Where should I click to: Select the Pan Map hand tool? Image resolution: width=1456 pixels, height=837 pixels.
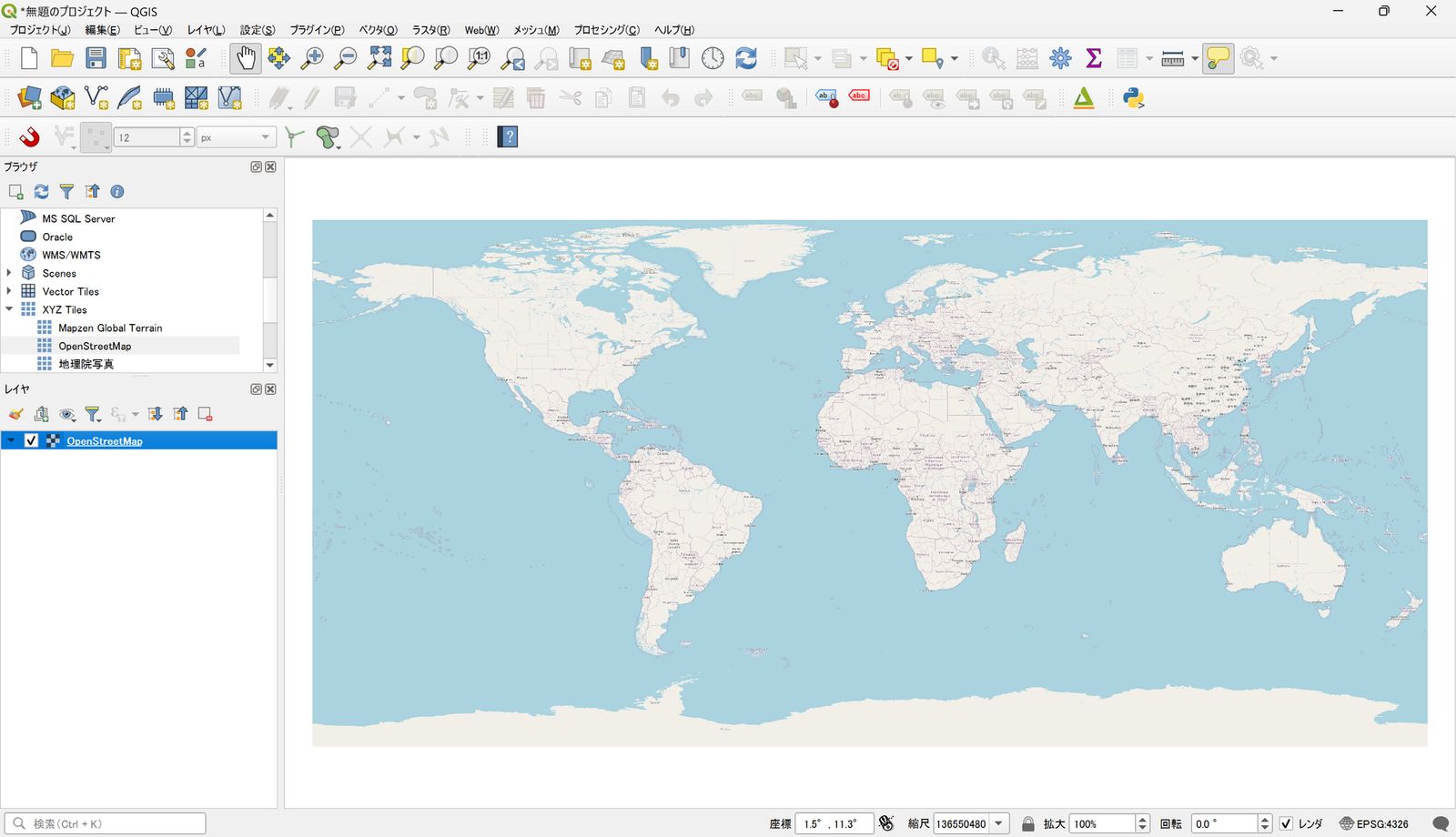(246, 58)
